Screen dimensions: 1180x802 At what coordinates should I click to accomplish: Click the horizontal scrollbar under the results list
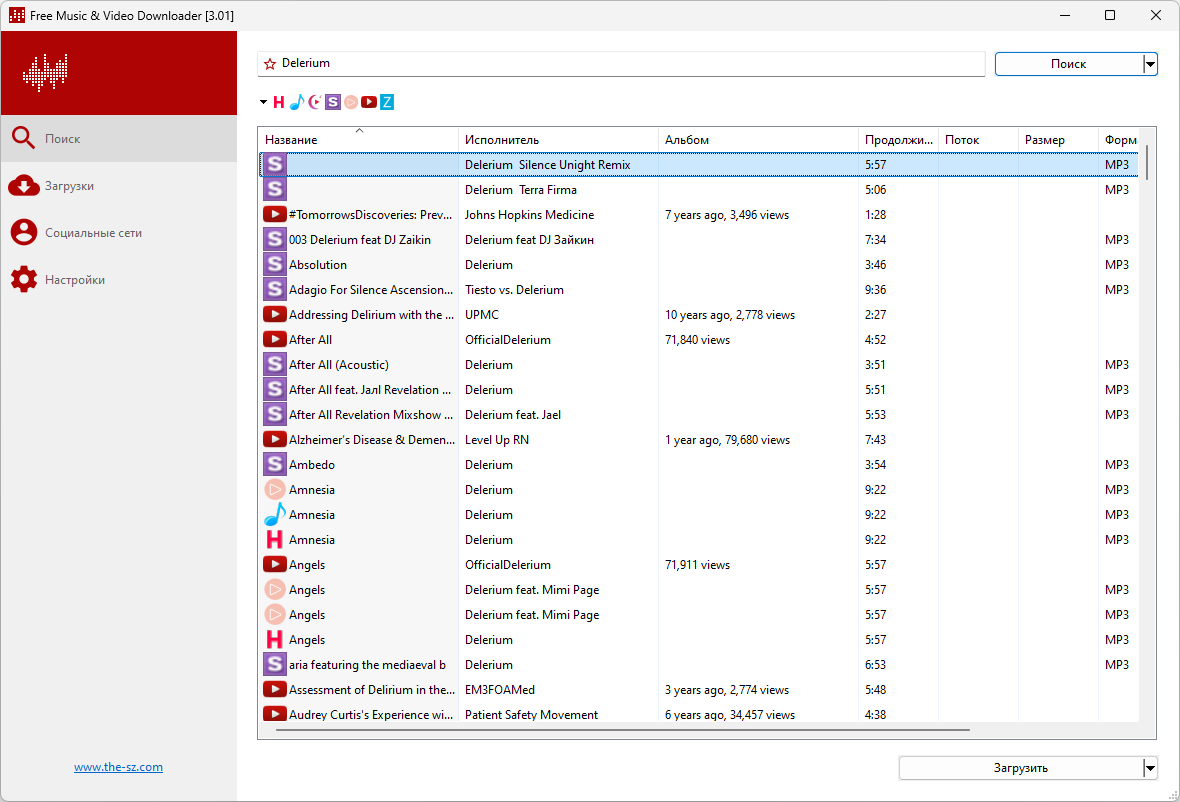click(622, 729)
